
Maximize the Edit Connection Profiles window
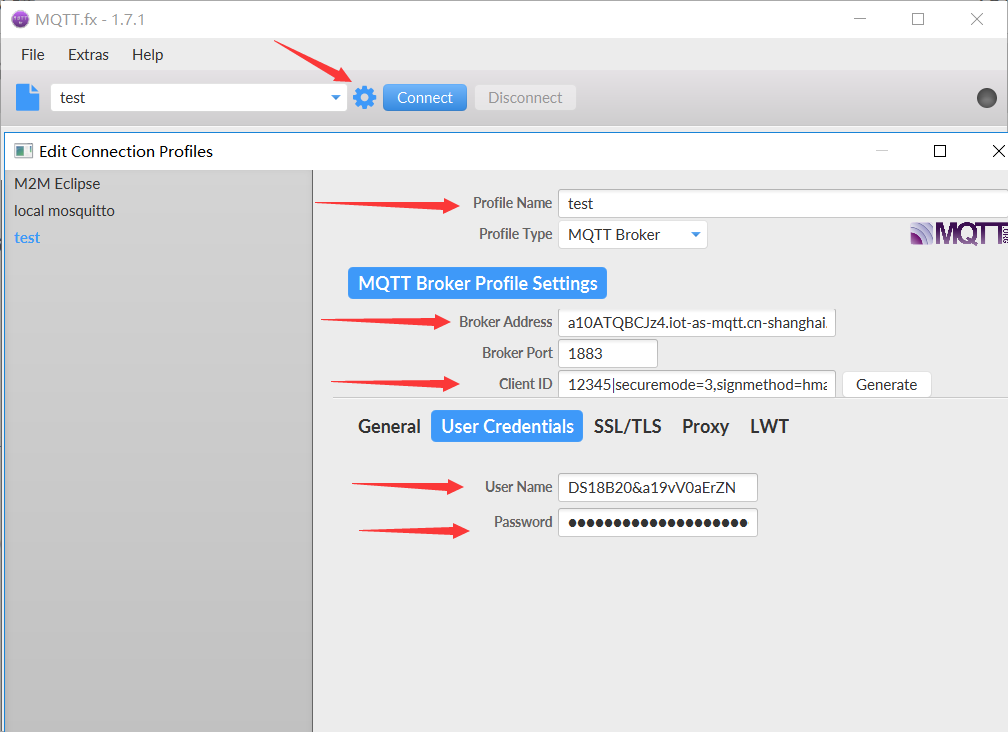(x=940, y=151)
